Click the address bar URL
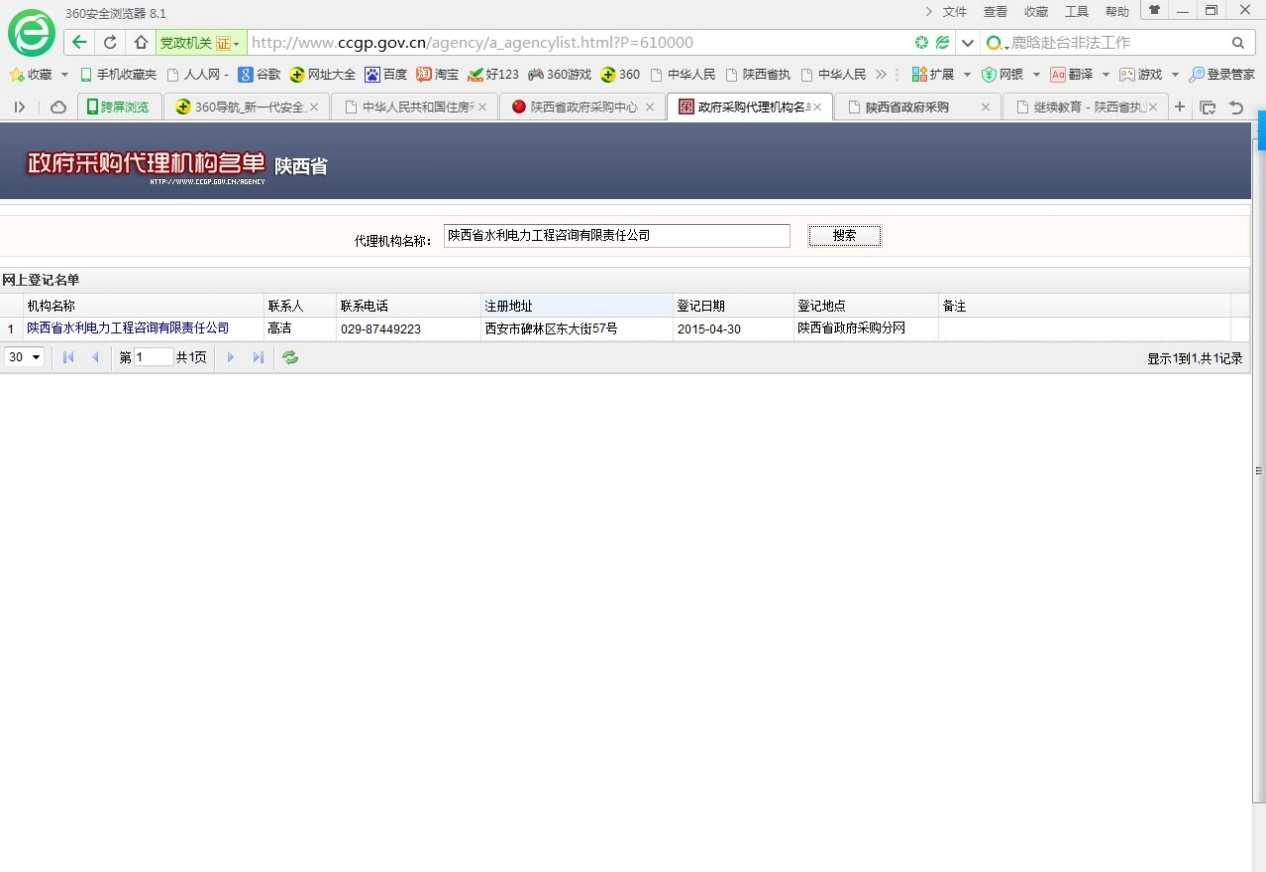This screenshot has height=872, width=1266. 472,43
